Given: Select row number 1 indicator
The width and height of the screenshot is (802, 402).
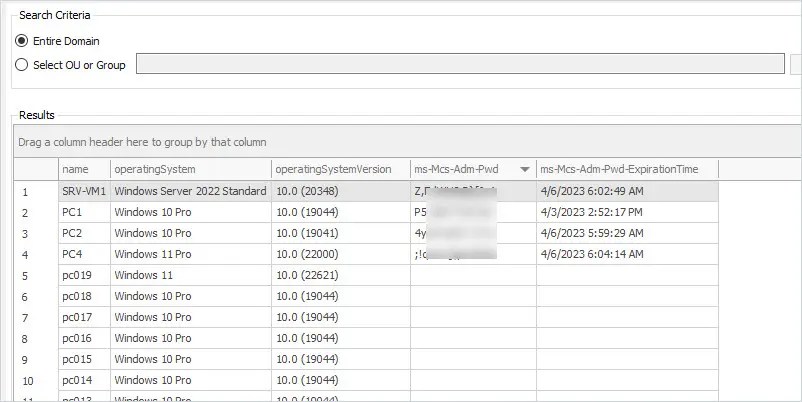Looking at the screenshot, I should pyautogui.click(x=36, y=192).
